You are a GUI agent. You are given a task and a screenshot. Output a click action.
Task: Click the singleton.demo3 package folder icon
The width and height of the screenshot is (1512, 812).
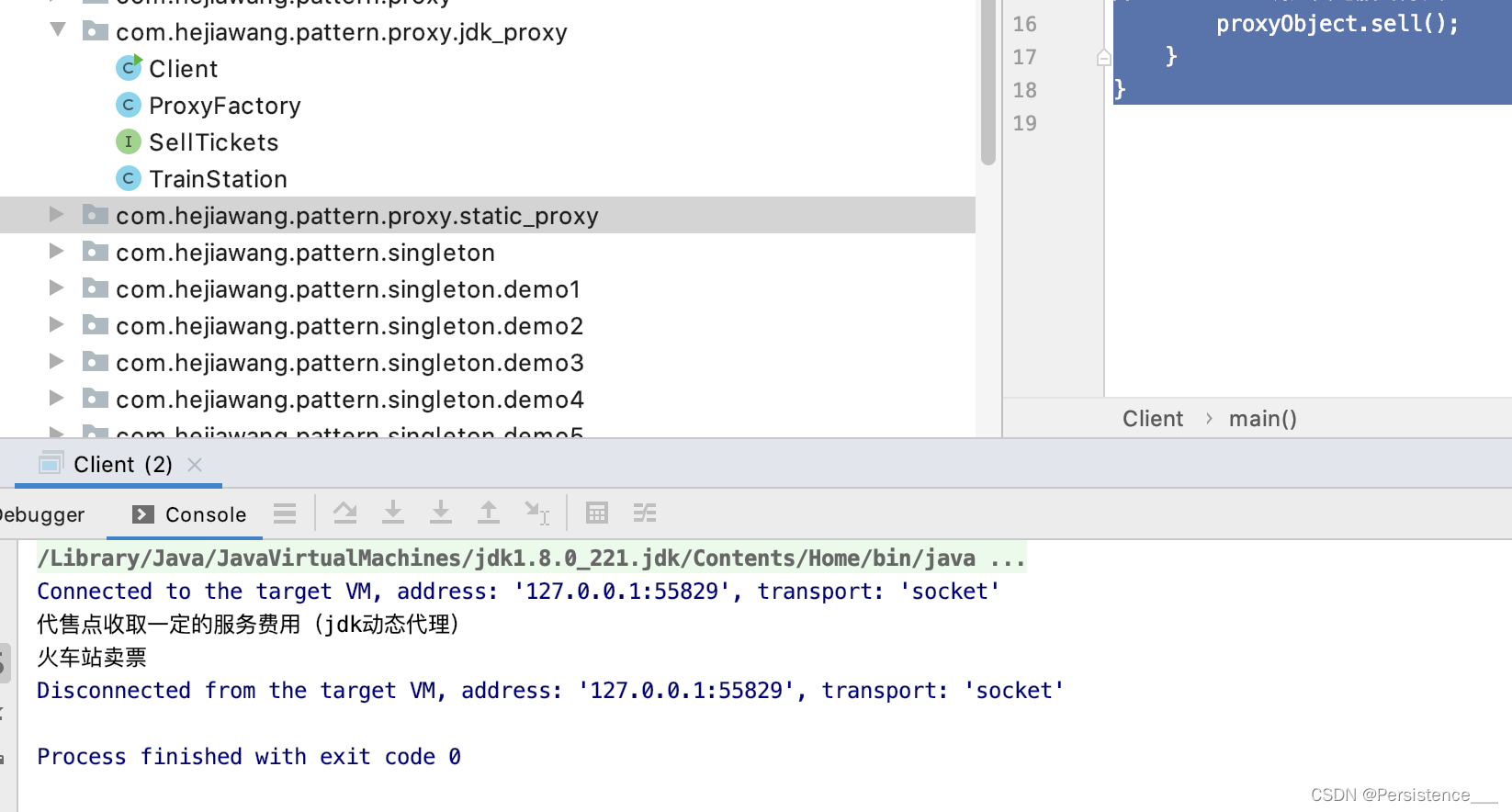(96, 362)
